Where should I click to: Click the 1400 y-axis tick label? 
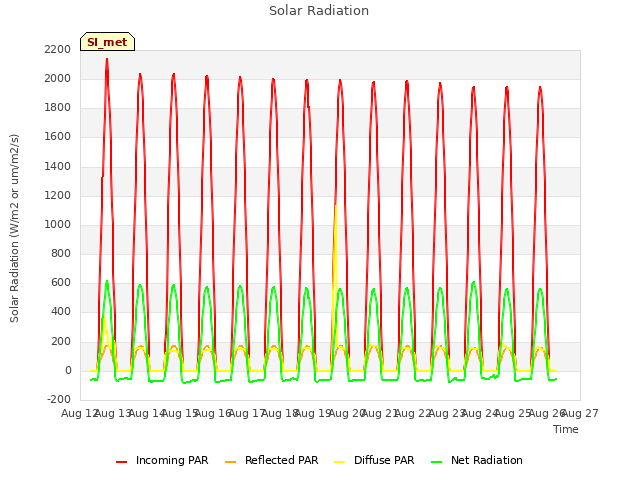pyautogui.click(x=58, y=166)
